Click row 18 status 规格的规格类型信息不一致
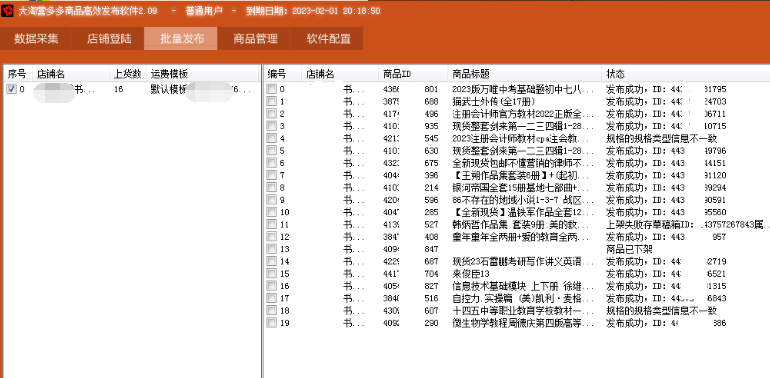 tap(662, 310)
